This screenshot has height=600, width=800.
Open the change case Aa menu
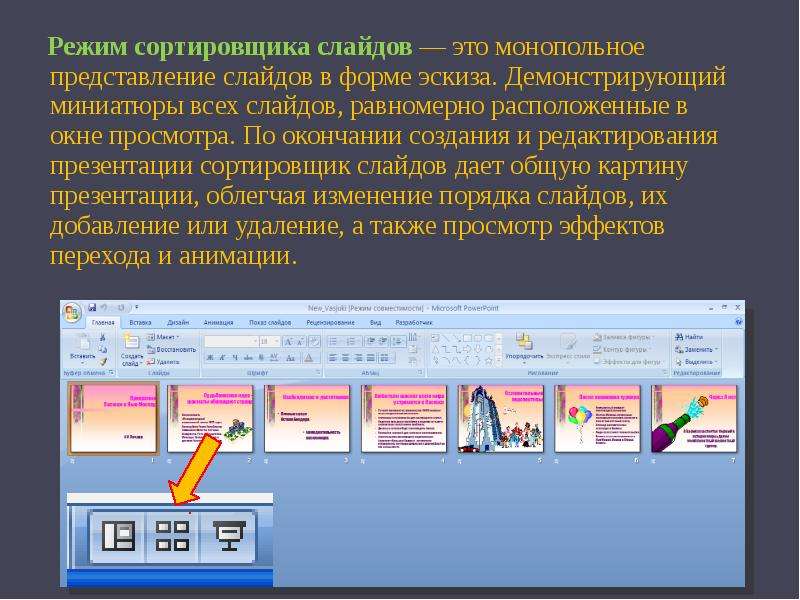tap(291, 358)
